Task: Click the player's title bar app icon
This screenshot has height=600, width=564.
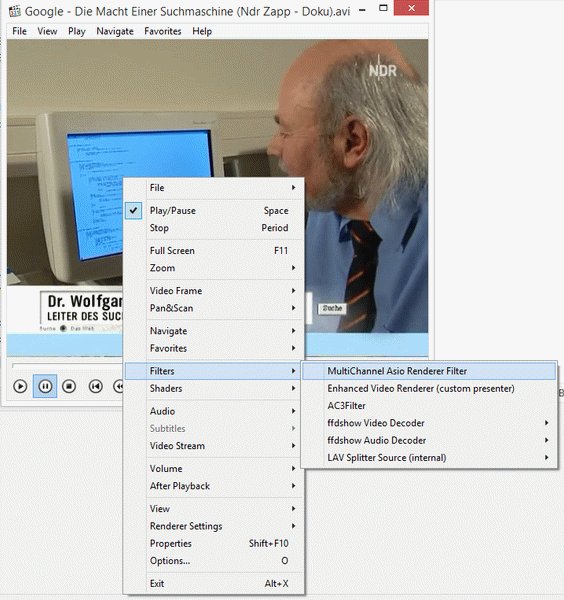Action: (x=15, y=11)
